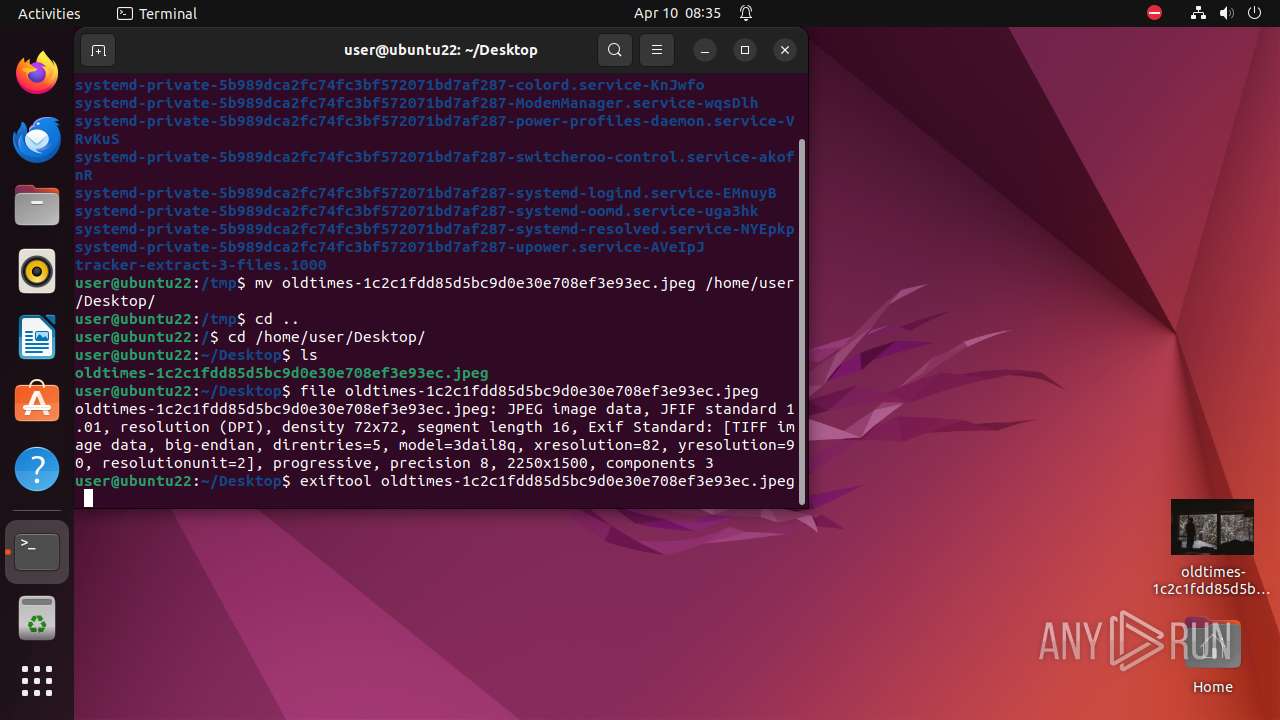
Task: Click the systemd-logind.service-EMnuyB entry
Action: pos(426,193)
